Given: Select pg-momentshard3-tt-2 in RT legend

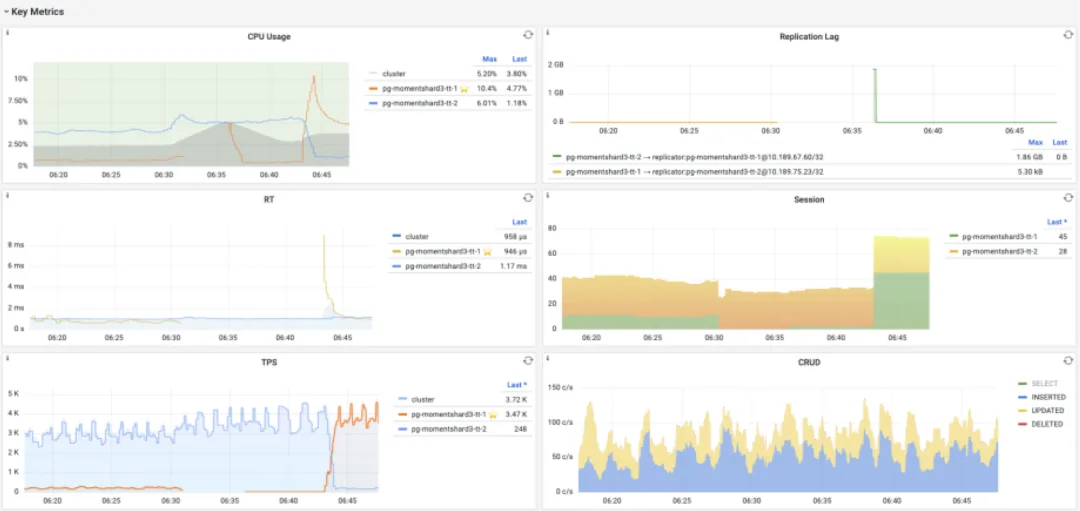Looking at the screenshot, I should (x=442, y=266).
